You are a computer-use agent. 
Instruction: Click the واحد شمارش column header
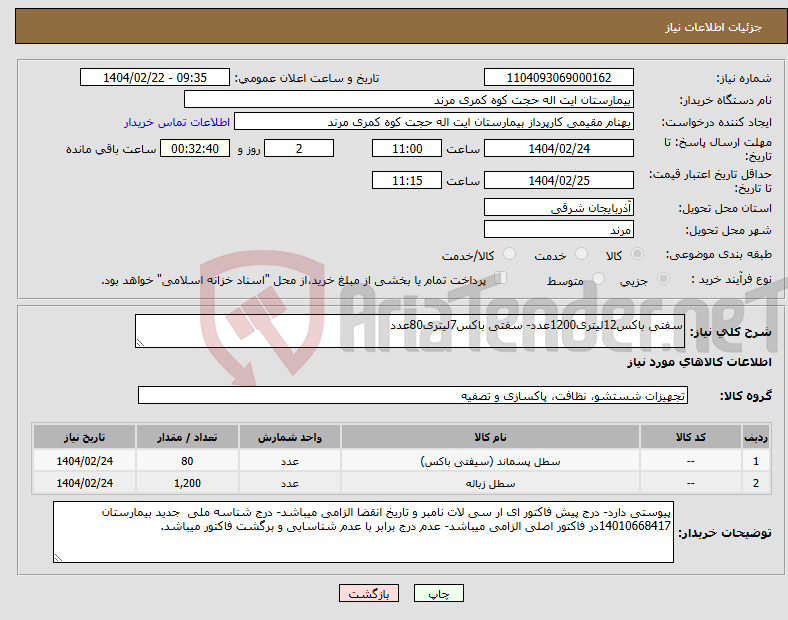point(290,437)
